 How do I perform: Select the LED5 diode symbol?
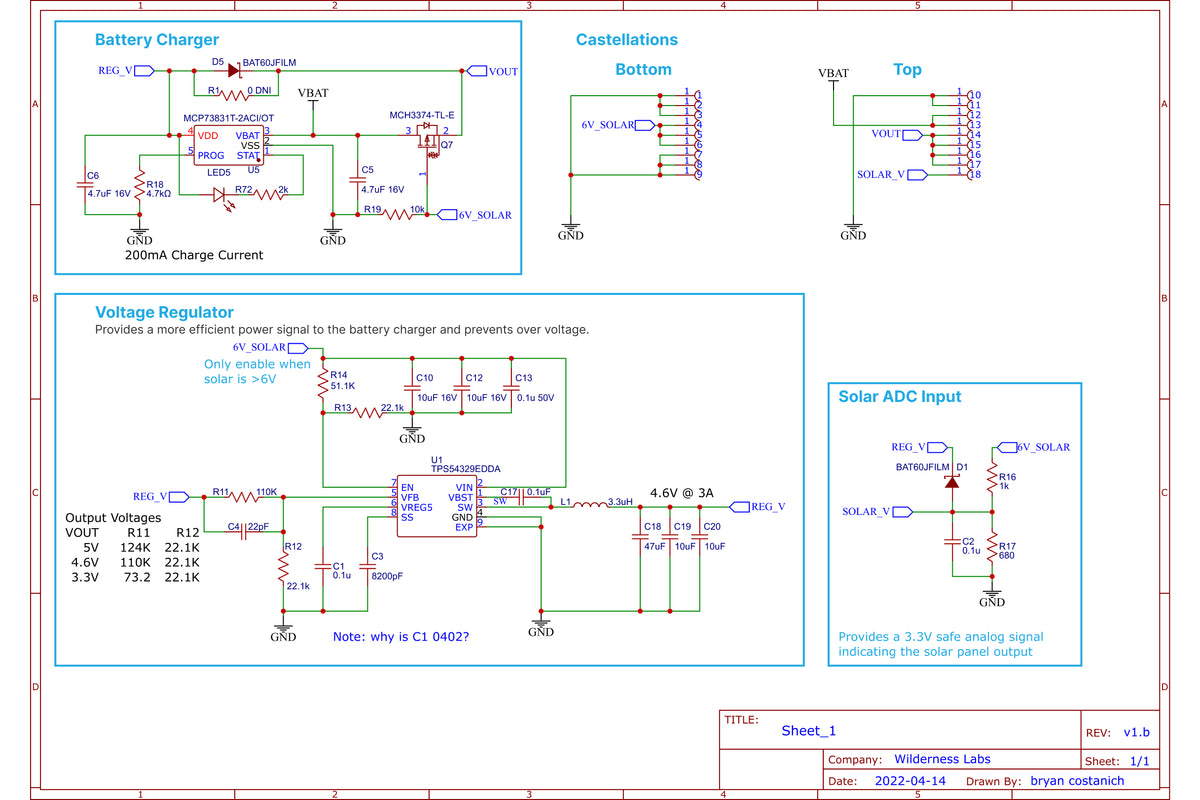[x=221, y=196]
